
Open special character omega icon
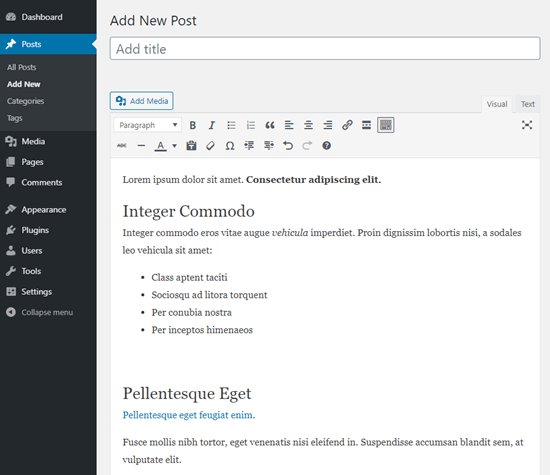(x=230, y=146)
